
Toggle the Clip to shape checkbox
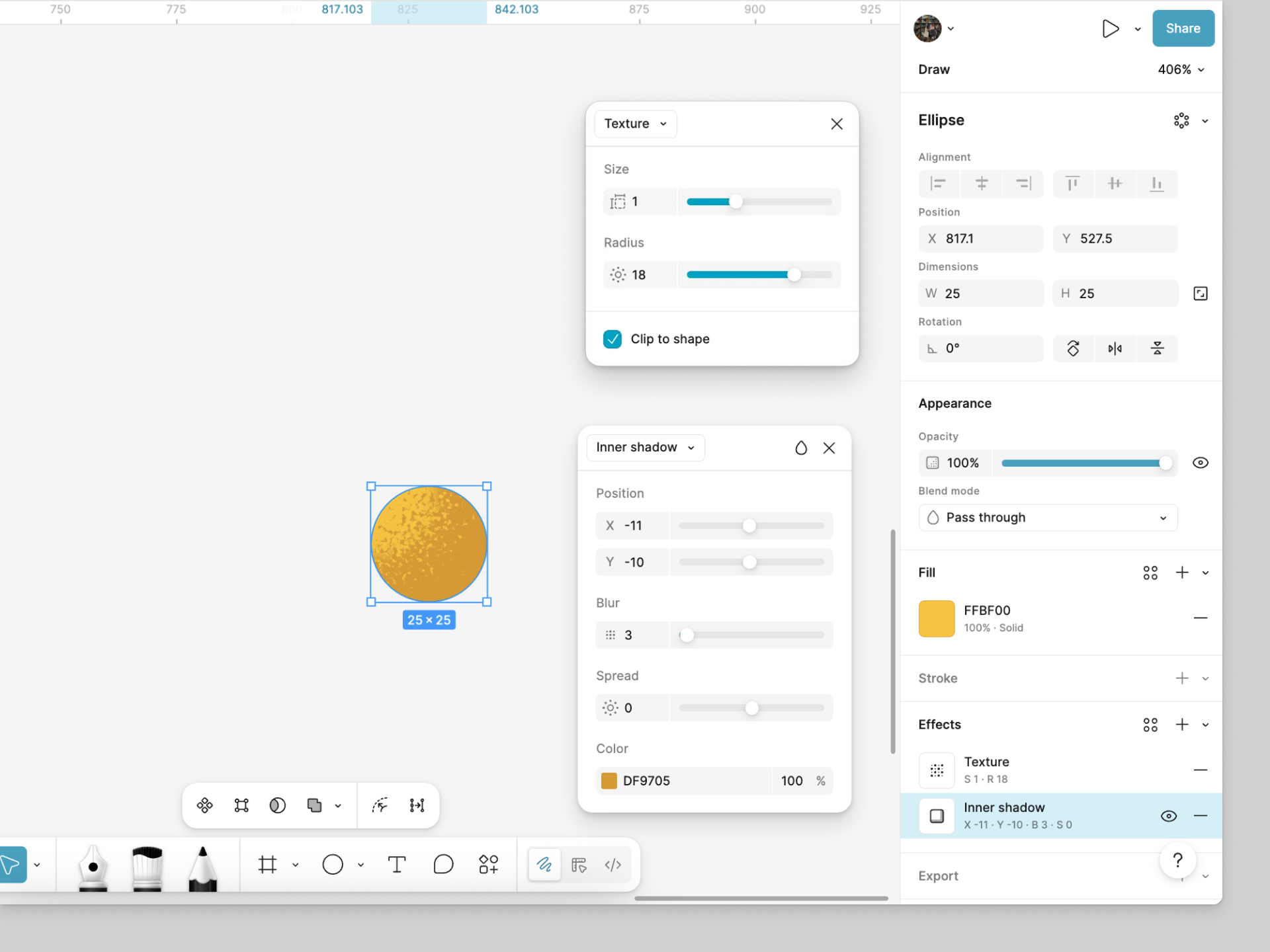point(613,339)
